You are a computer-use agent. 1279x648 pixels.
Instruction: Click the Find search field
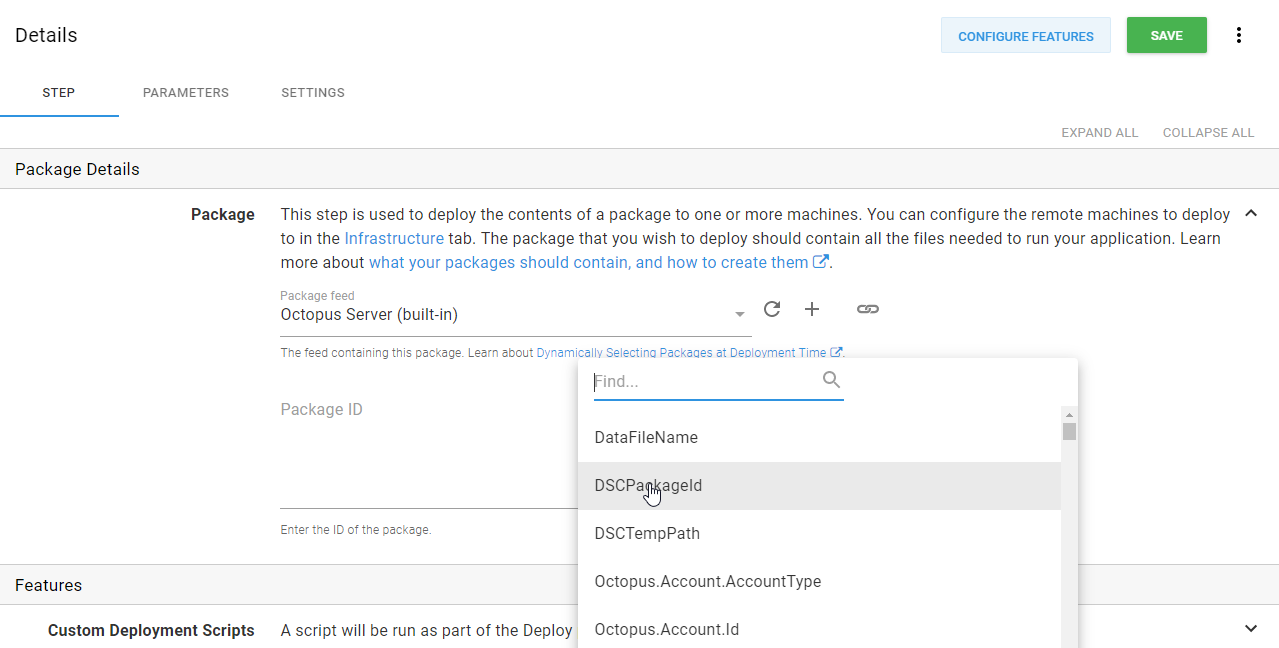pyautogui.click(x=705, y=382)
